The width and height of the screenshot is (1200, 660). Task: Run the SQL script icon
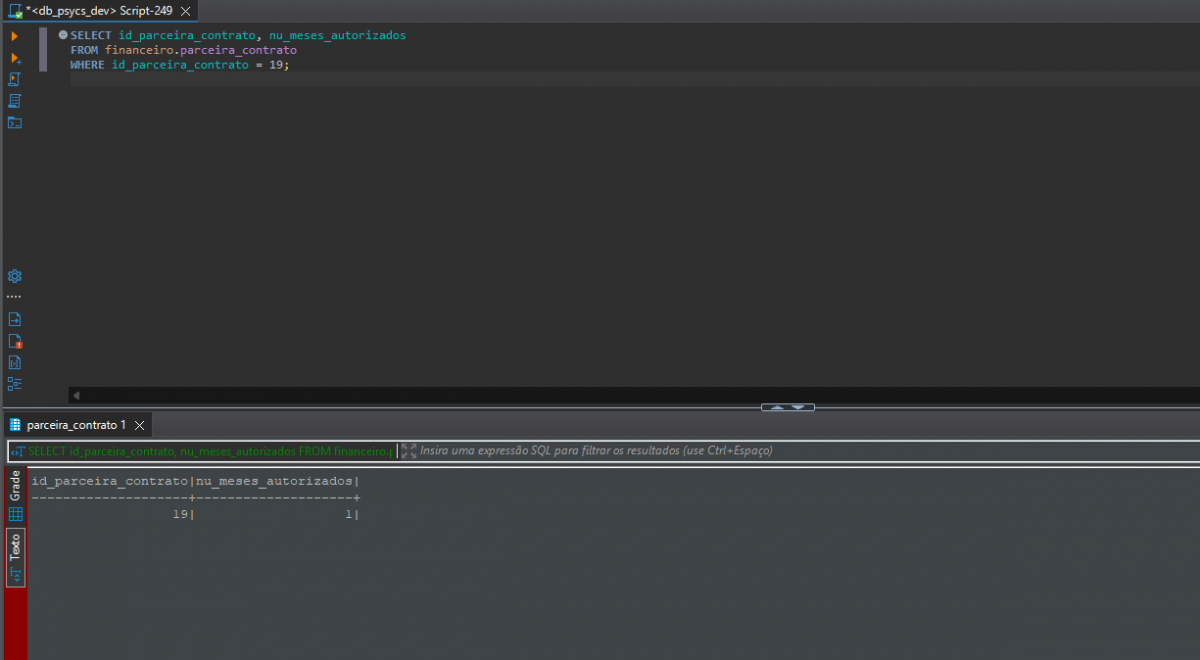(x=14, y=79)
